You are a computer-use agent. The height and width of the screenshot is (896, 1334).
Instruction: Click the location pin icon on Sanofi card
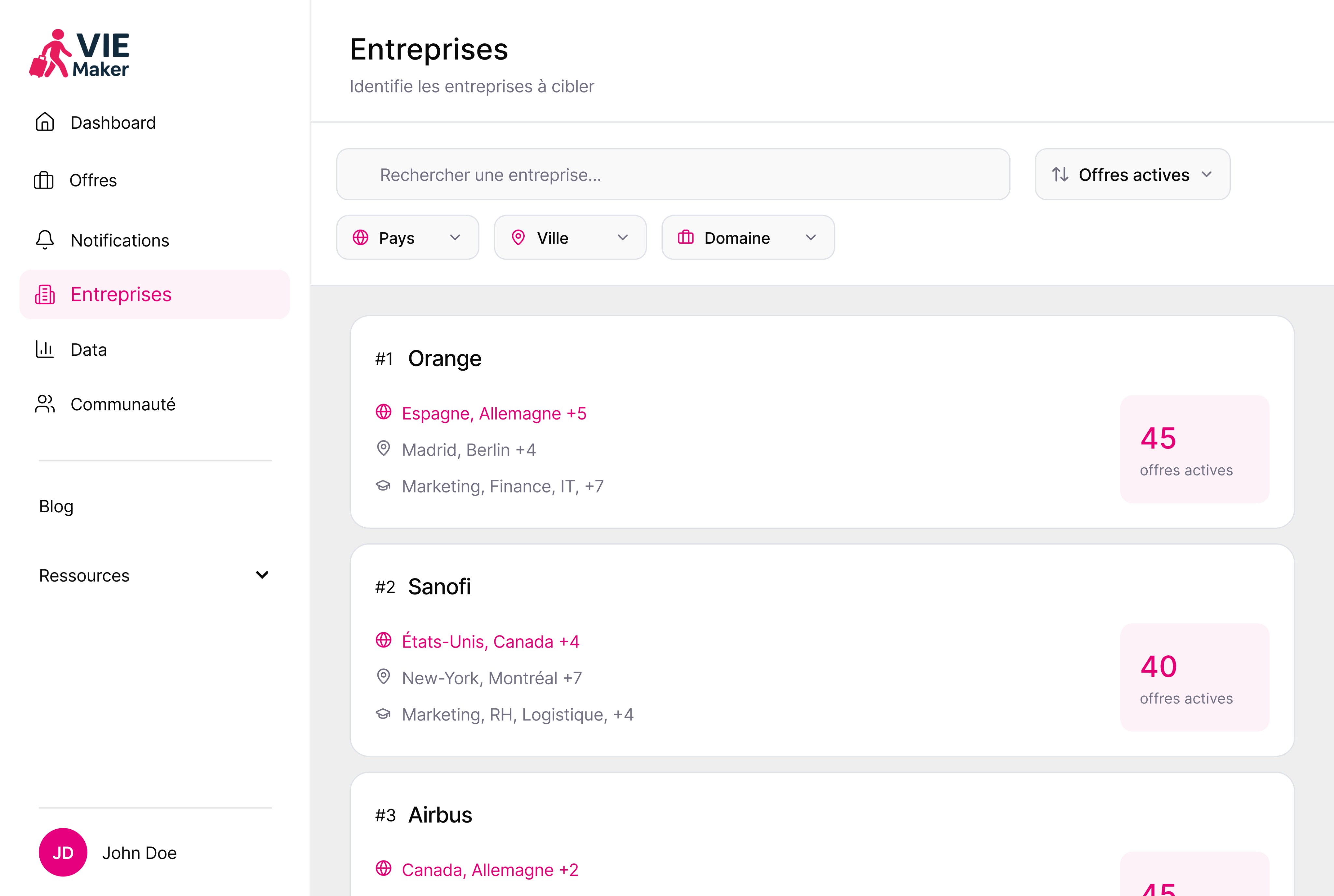[x=383, y=676]
